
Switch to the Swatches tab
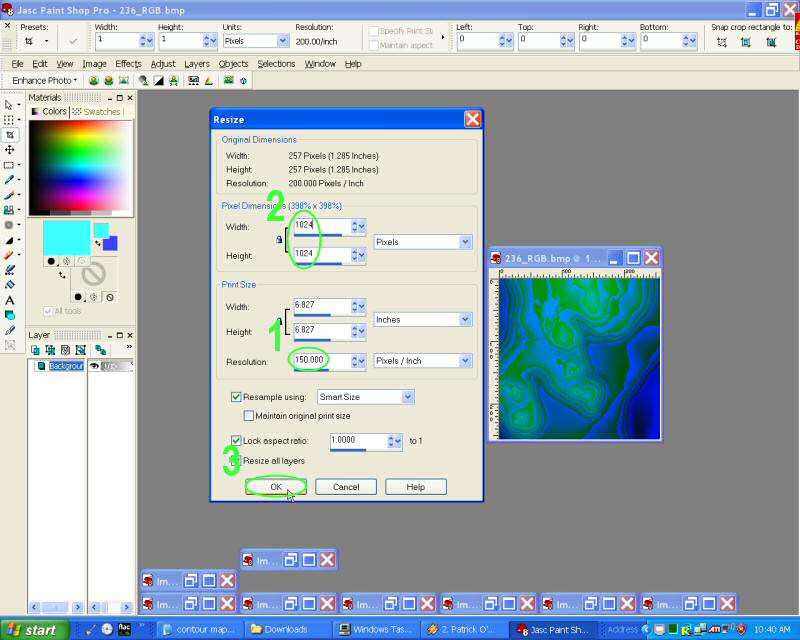(96, 112)
